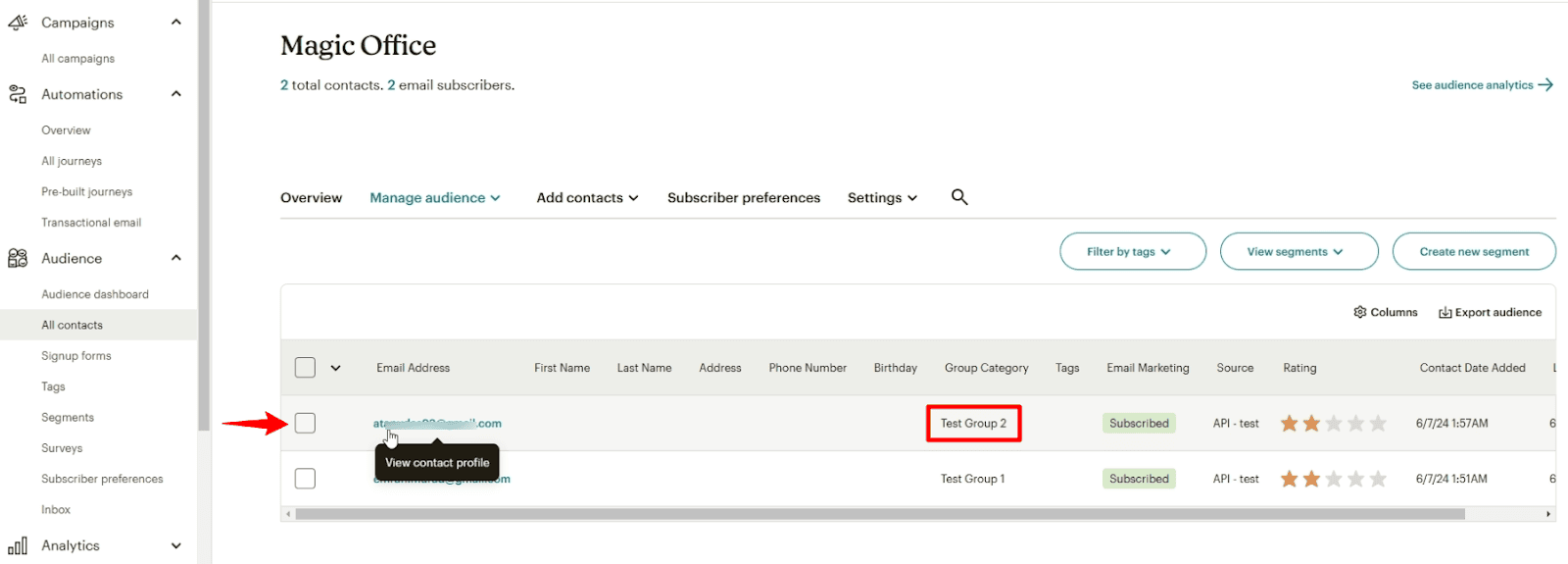Sort by Email Address column header
1568x564 pixels.
click(413, 368)
